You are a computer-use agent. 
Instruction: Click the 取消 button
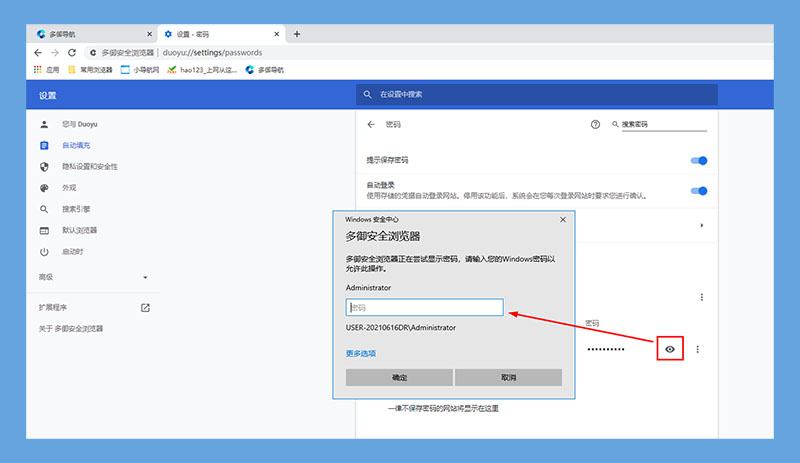coord(508,378)
